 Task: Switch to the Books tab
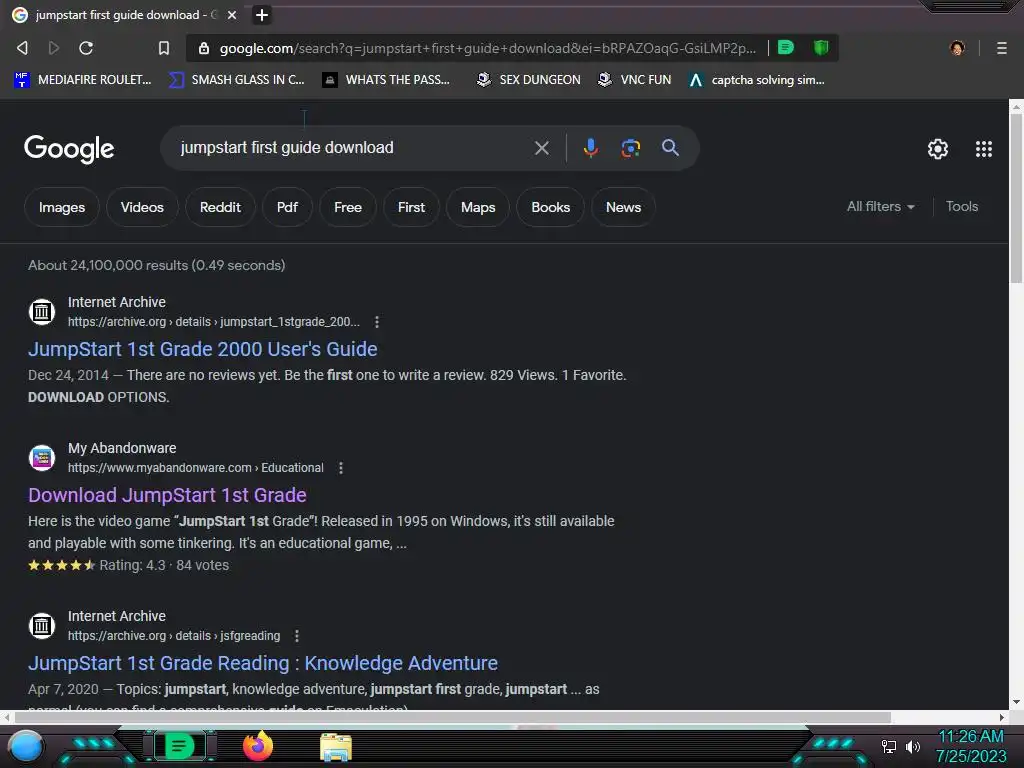(x=550, y=207)
